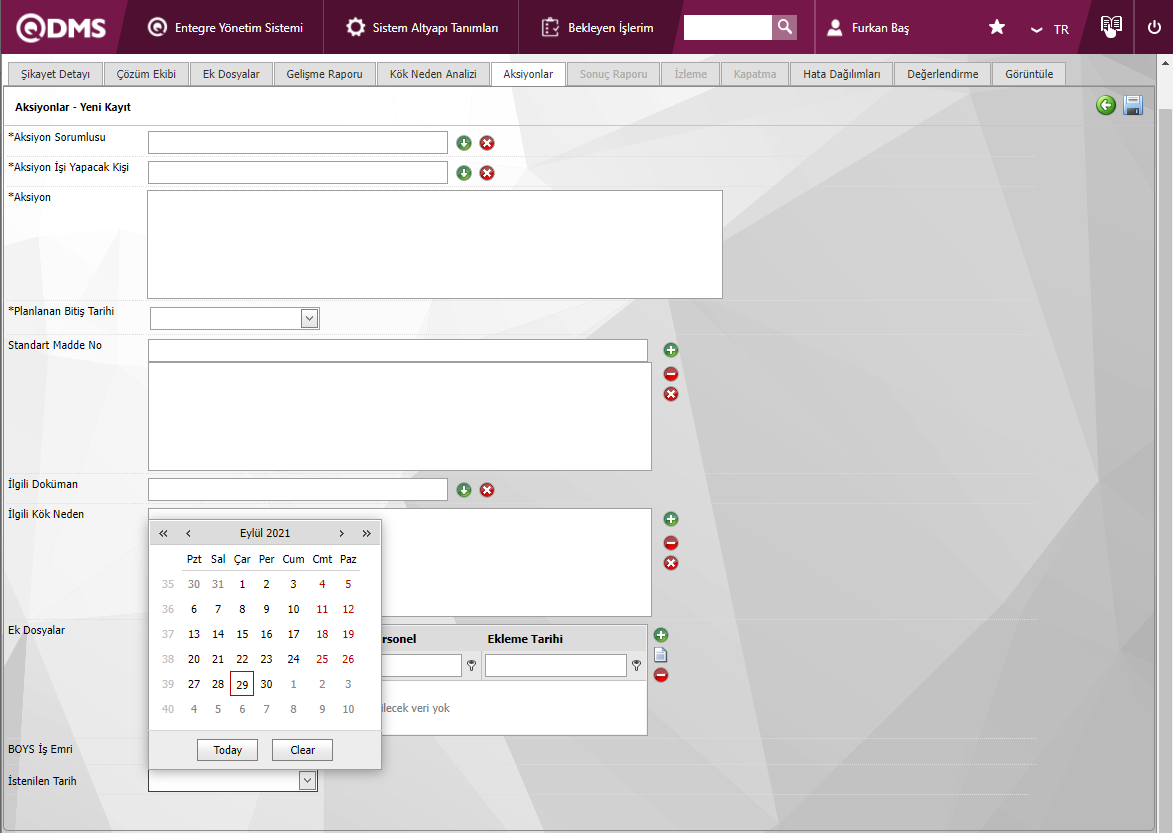Click the green back arrow icon
Screen dimensions: 1173x833
click(x=1105, y=105)
